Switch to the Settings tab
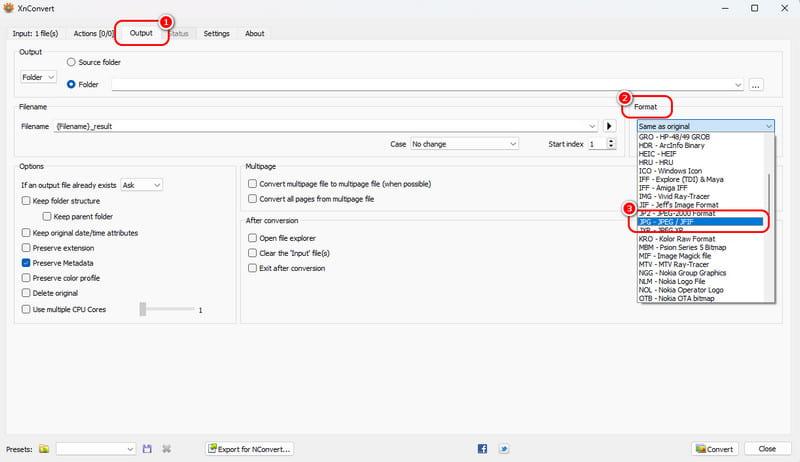Viewport: 800px width, 462px height. point(216,34)
